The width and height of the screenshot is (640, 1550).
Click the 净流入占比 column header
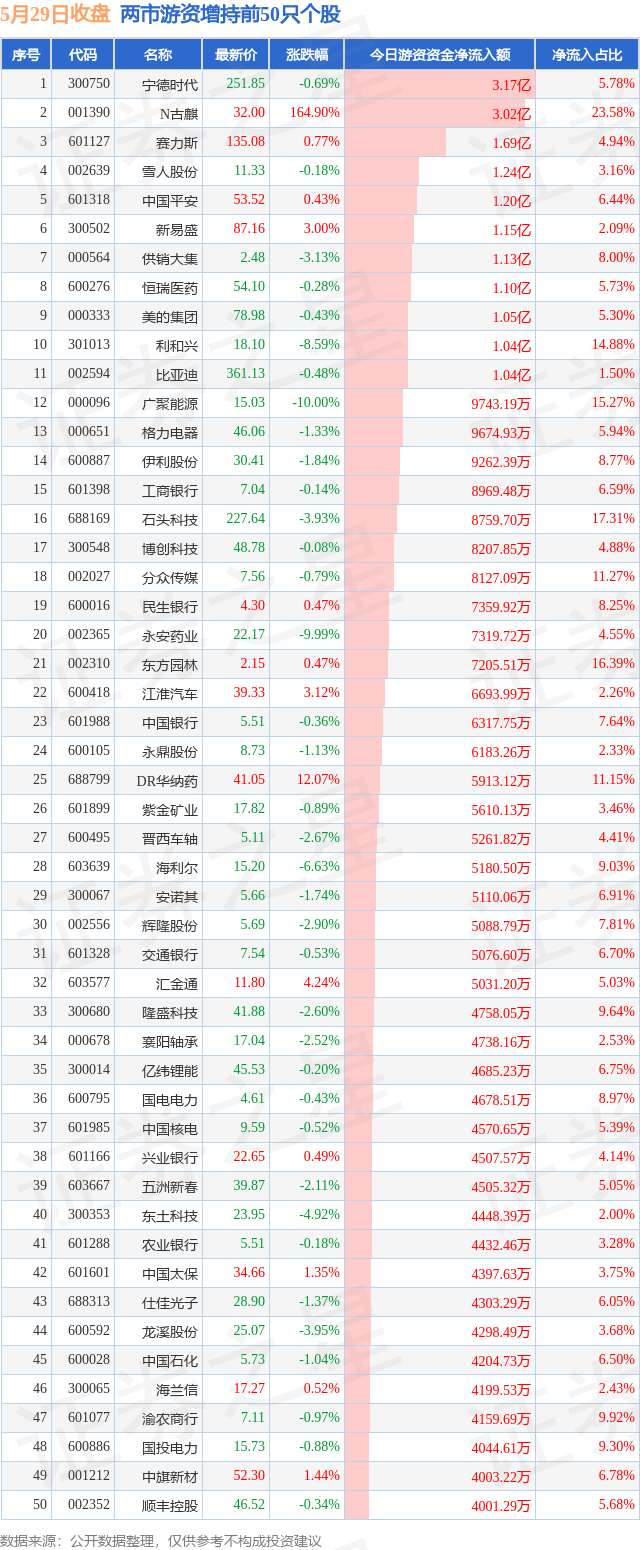pos(588,54)
